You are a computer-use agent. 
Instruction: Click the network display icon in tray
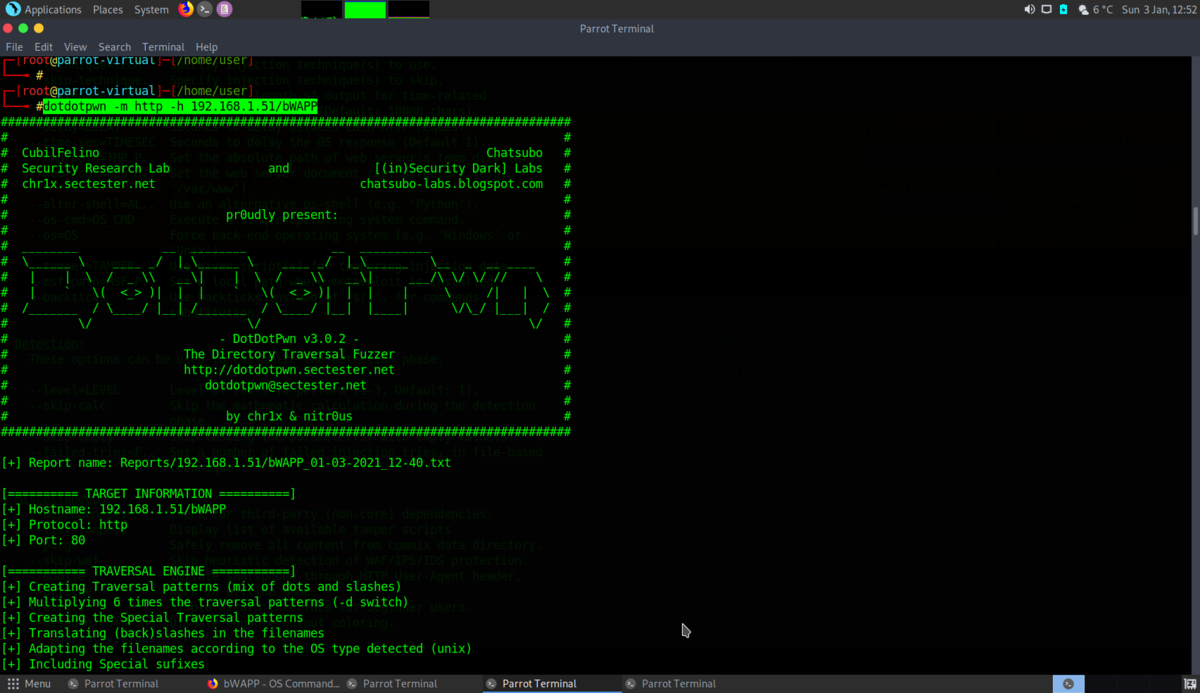click(1046, 10)
